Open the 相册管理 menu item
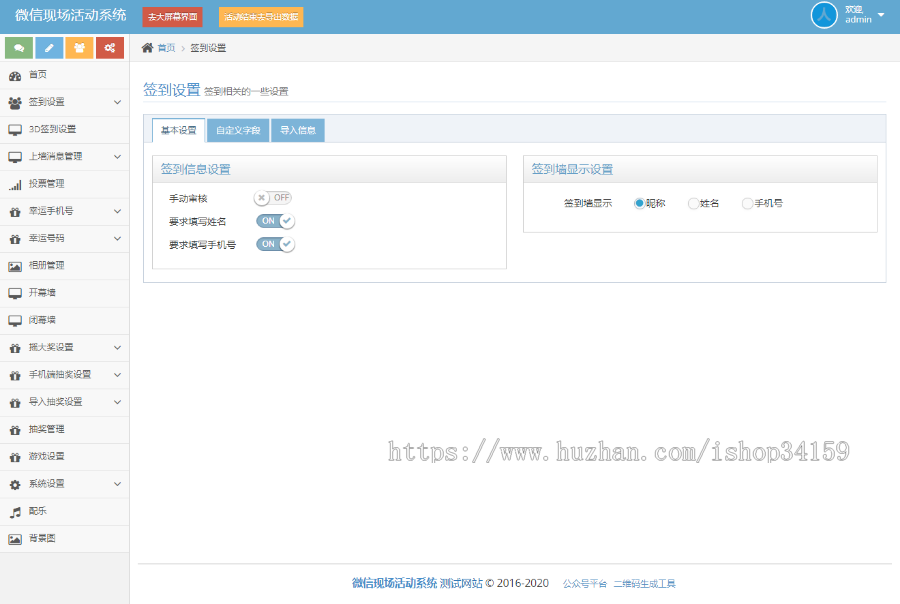Screen dimensions: 900x604 pos(64,266)
